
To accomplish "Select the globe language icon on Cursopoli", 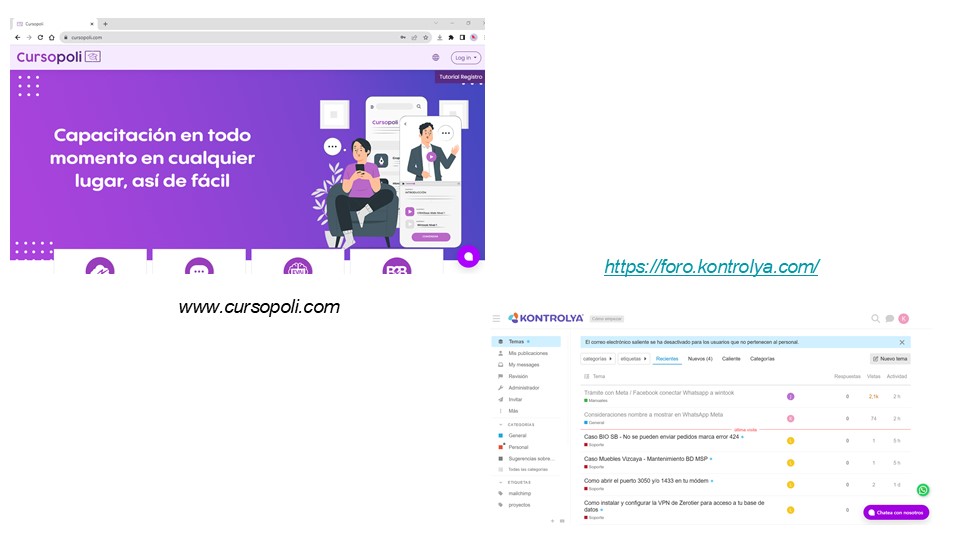I will (x=436, y=58).
